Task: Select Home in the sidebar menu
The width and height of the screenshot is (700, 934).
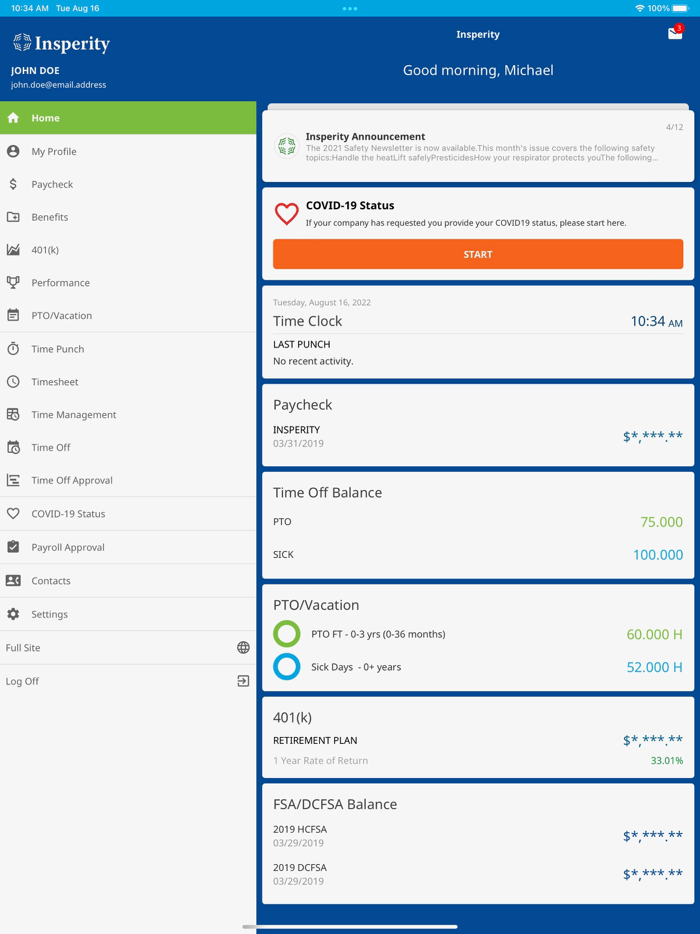Action: (x=128, y=118)
